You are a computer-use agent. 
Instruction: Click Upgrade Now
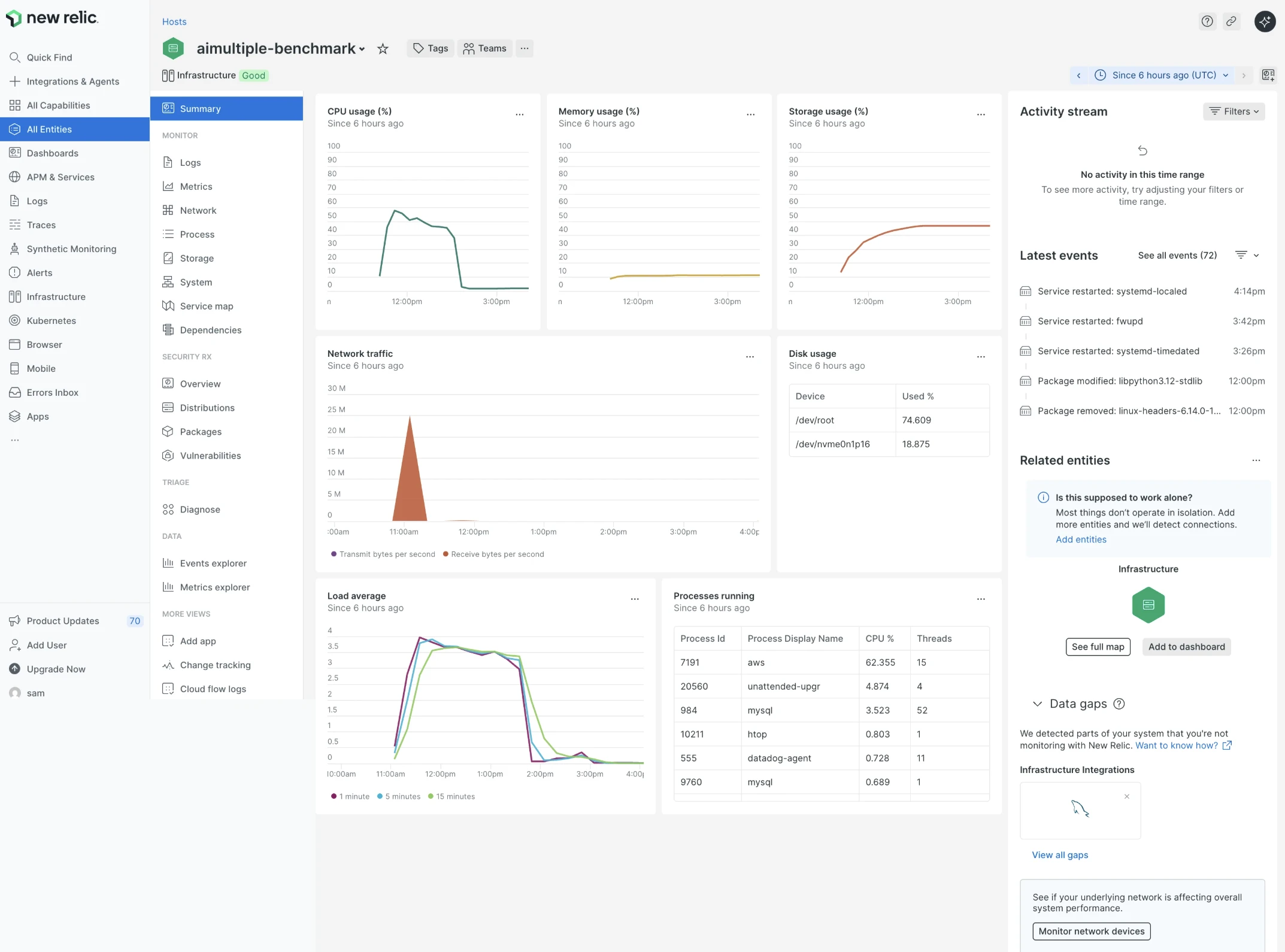[75, 669]
